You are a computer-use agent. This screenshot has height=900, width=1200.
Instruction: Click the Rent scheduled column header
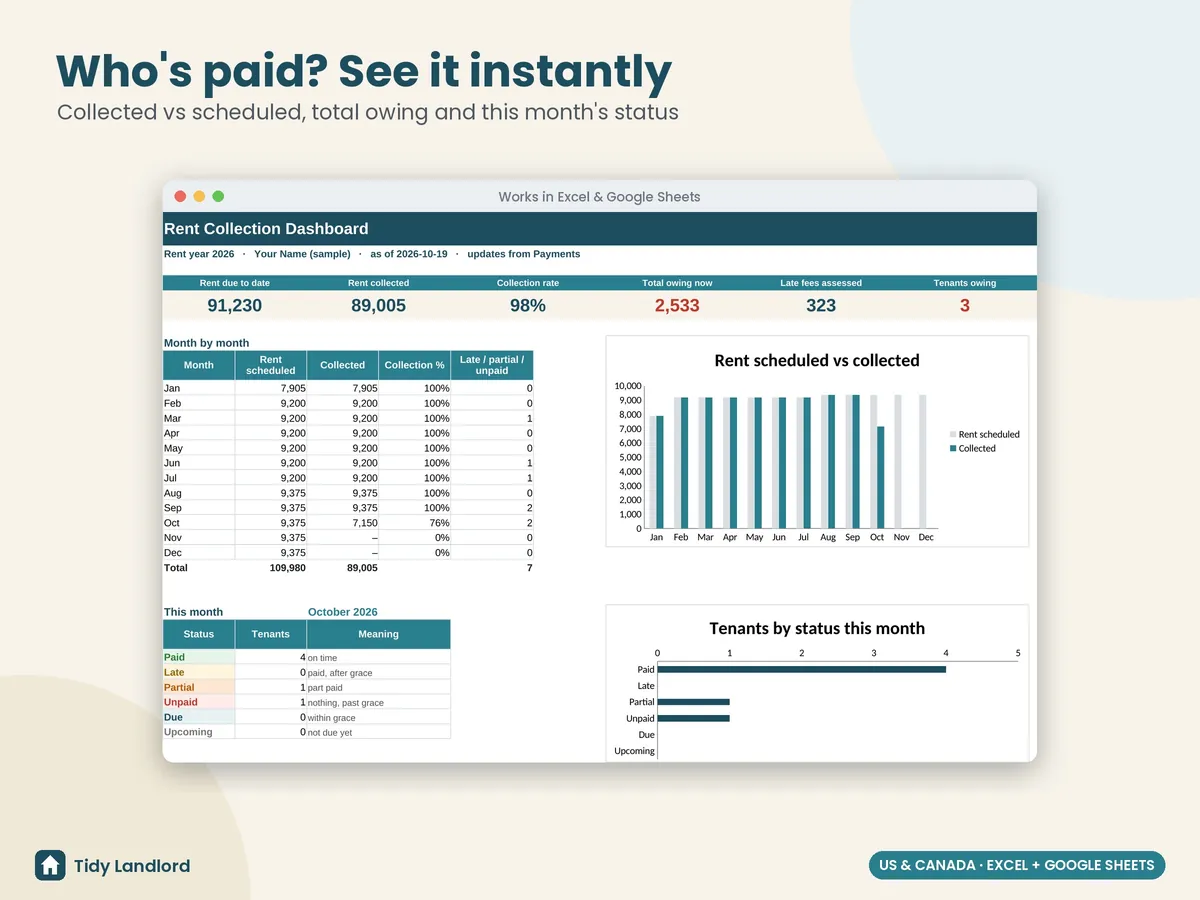(271, 365)
